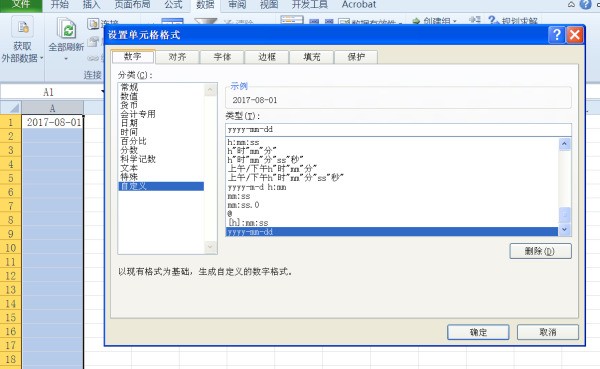Minimize the ribbon caret icon
This screenshot has height=369, width=600.
(x=571, y=5)
